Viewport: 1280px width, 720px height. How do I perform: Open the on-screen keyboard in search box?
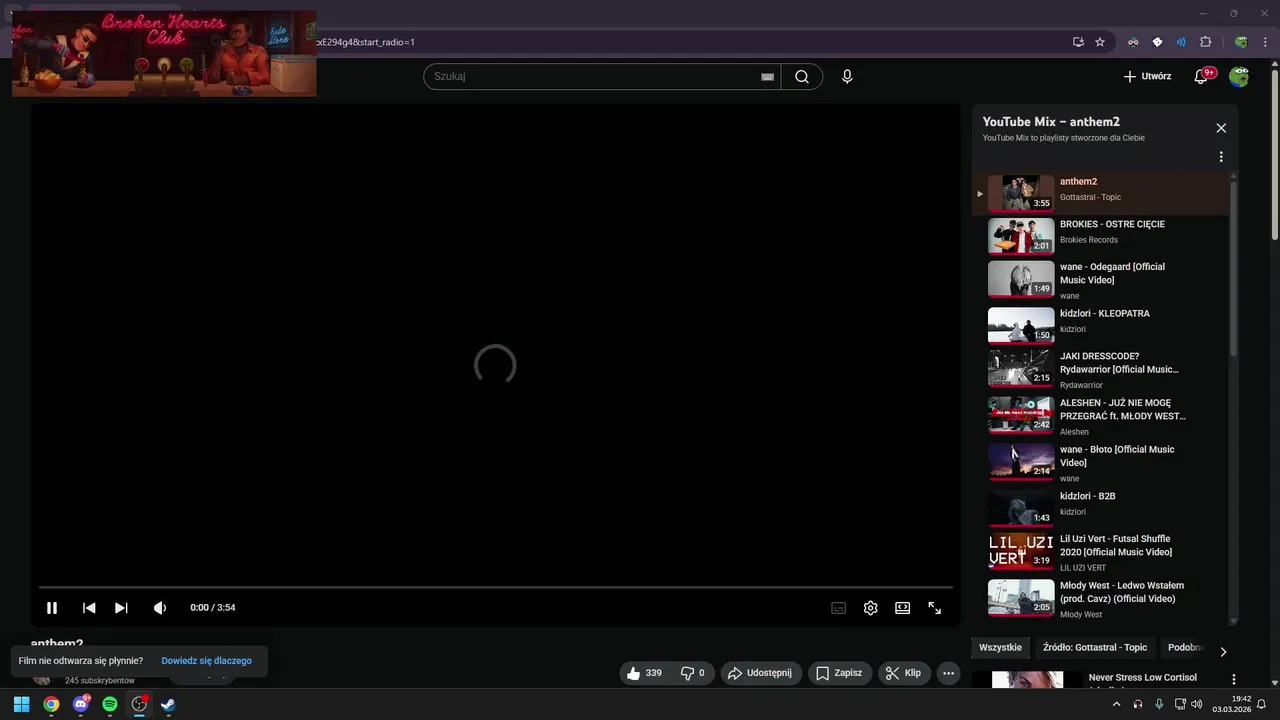768,77
